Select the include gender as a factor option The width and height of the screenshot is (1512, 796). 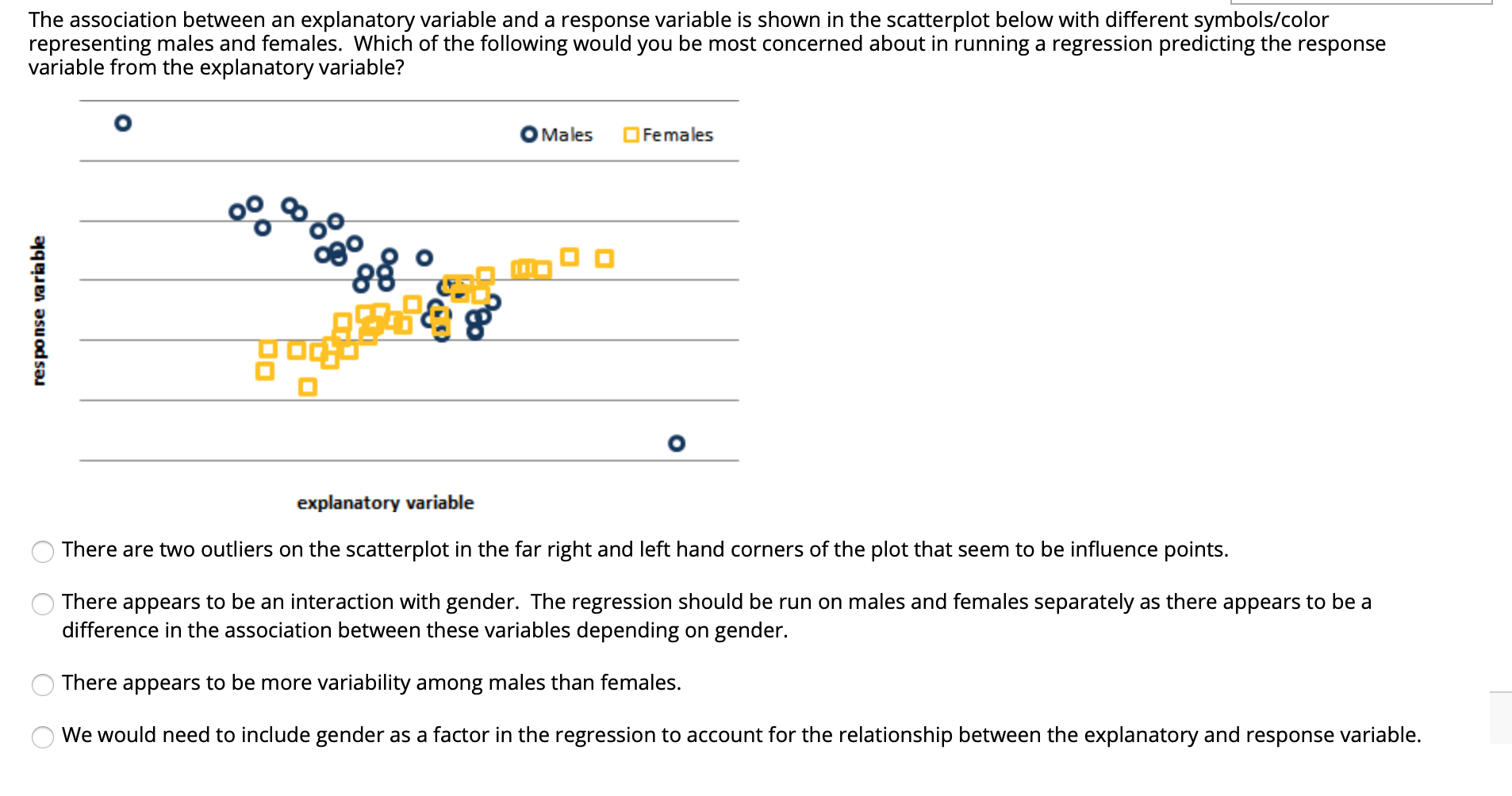pyautogui.click(x=42, y=737)
